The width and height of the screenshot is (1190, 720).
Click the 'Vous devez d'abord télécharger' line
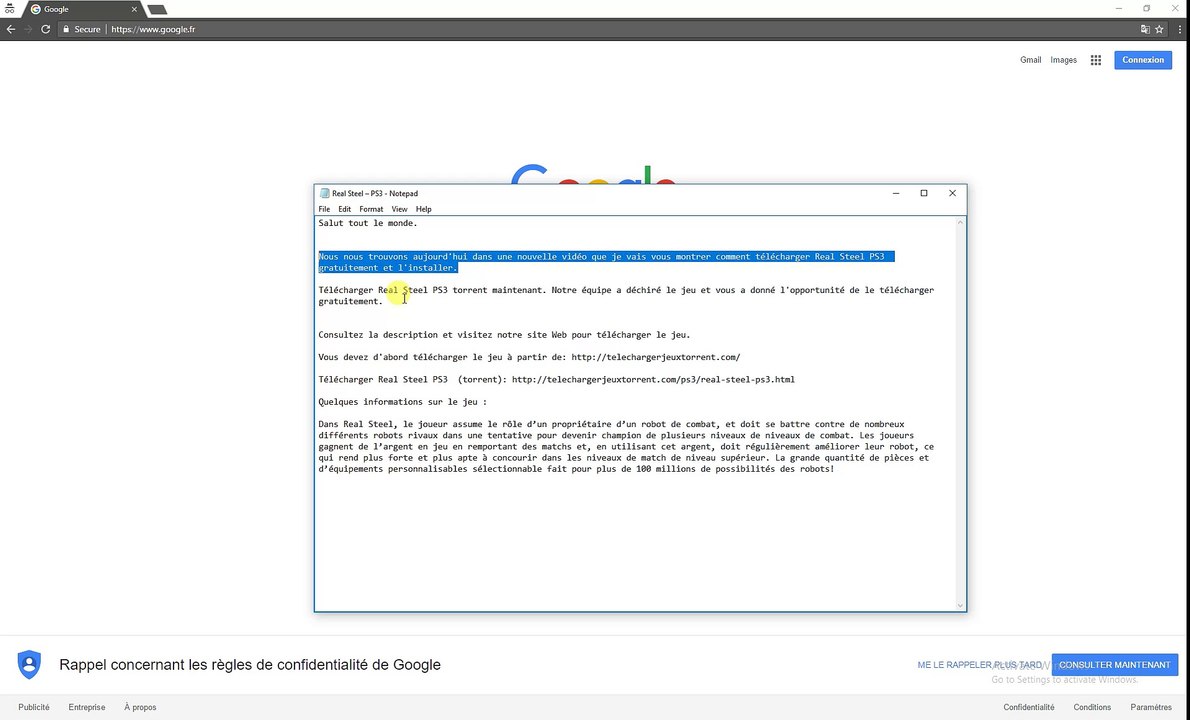(529, 357)
